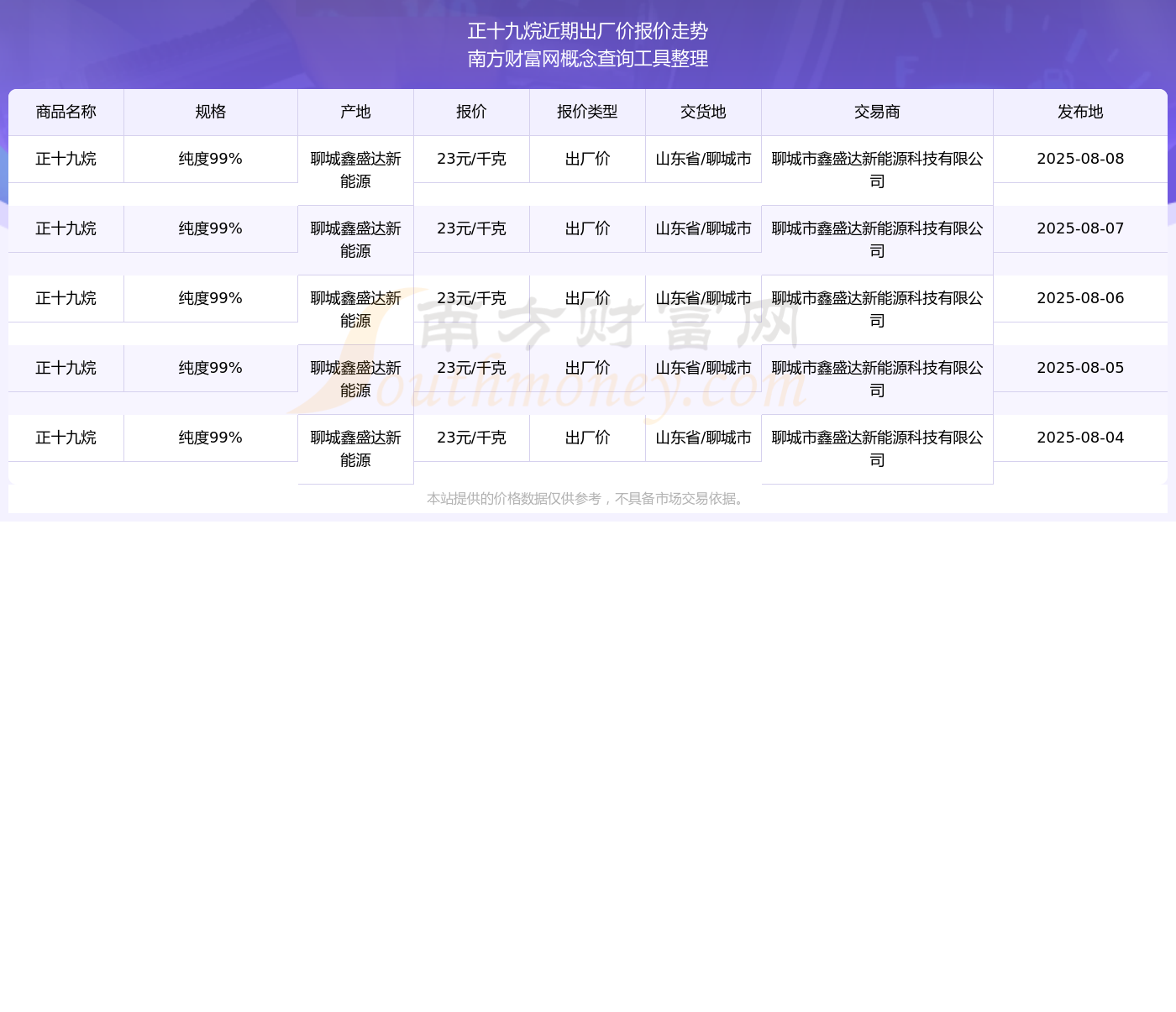Screen dimensions: 1176x1012
Task: Select the date cell 2025-08-08
Action: [x=1080, y=159]
